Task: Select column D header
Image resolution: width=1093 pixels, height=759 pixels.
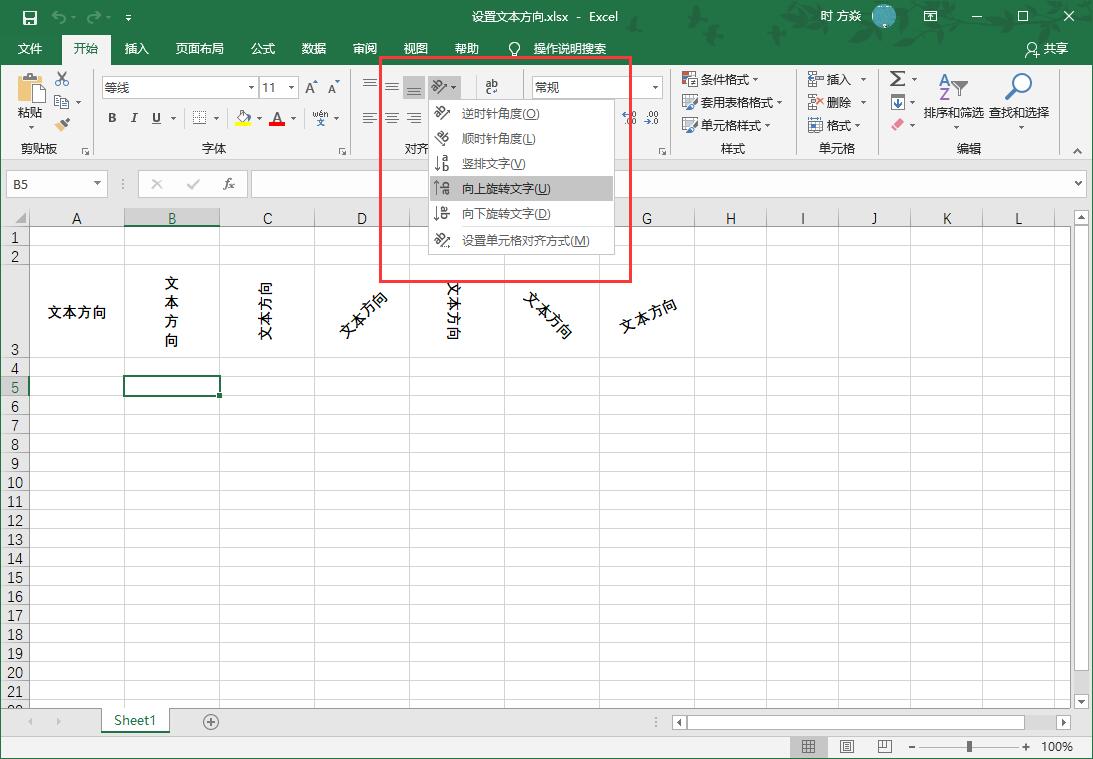Action: pos(361,218)
